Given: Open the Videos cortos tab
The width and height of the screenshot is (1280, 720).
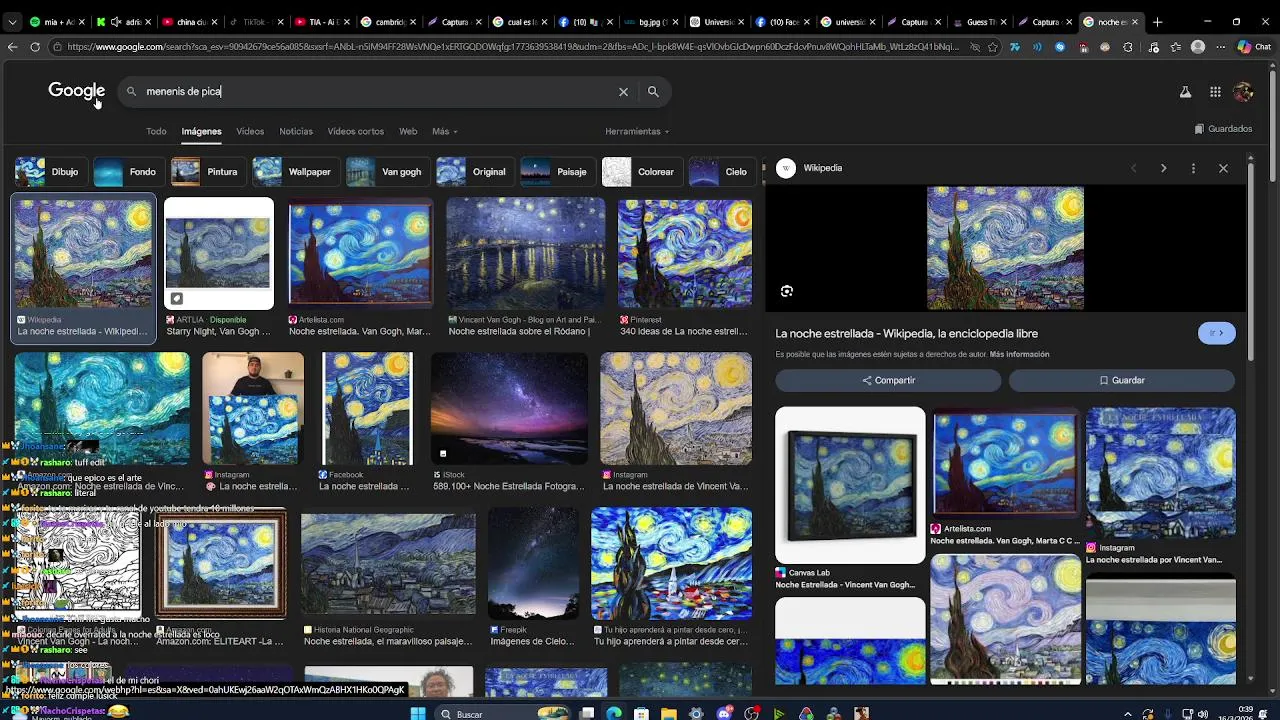Looking at the screenshot, I should [x=355, y=131].
